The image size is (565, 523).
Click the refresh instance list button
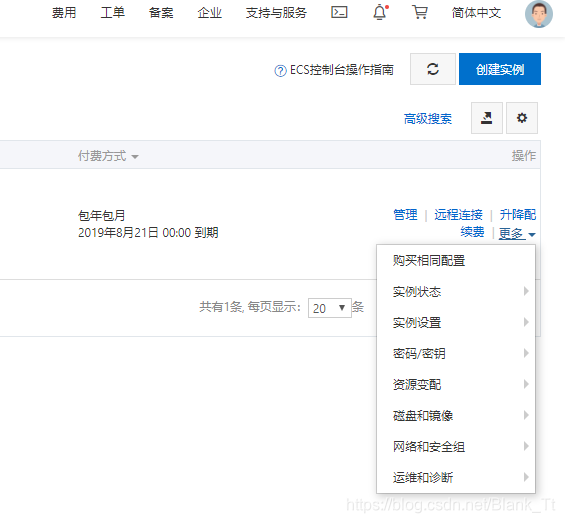pos(433,69)
